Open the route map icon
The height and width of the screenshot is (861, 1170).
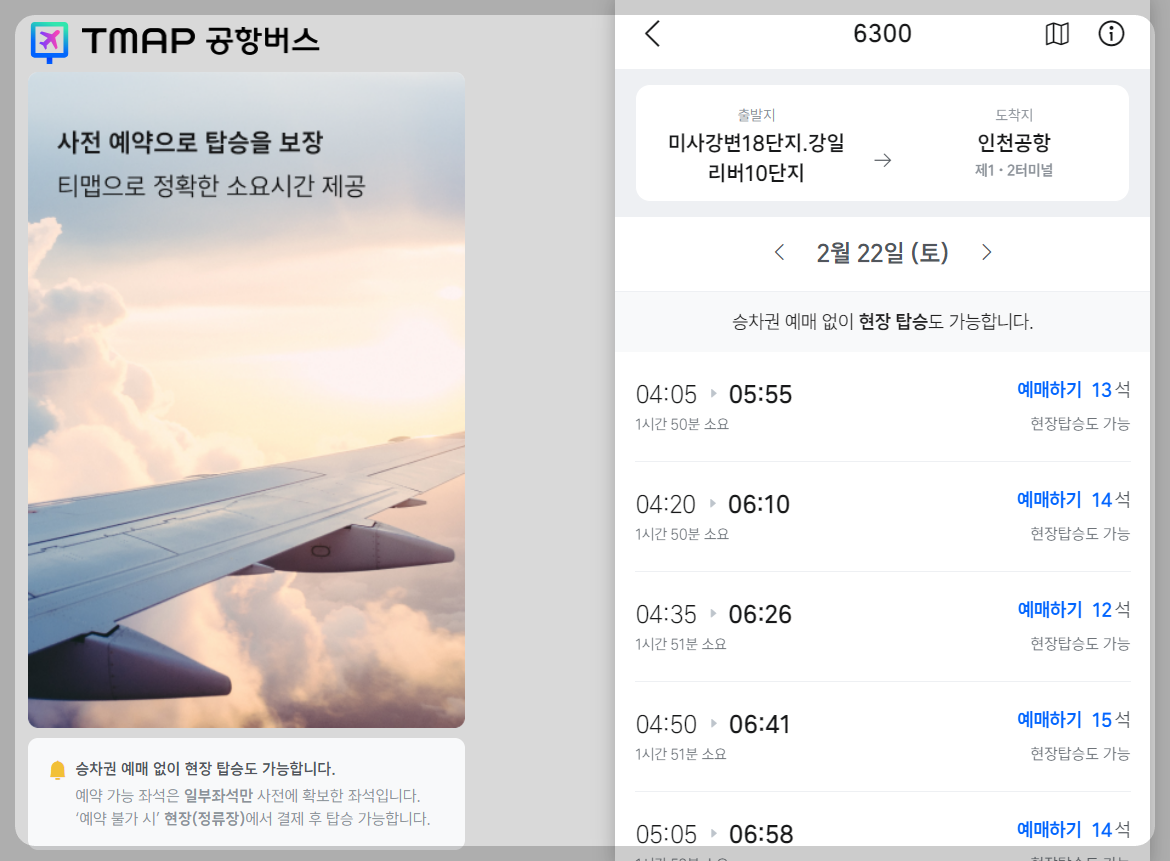[x=1057, y=34]
